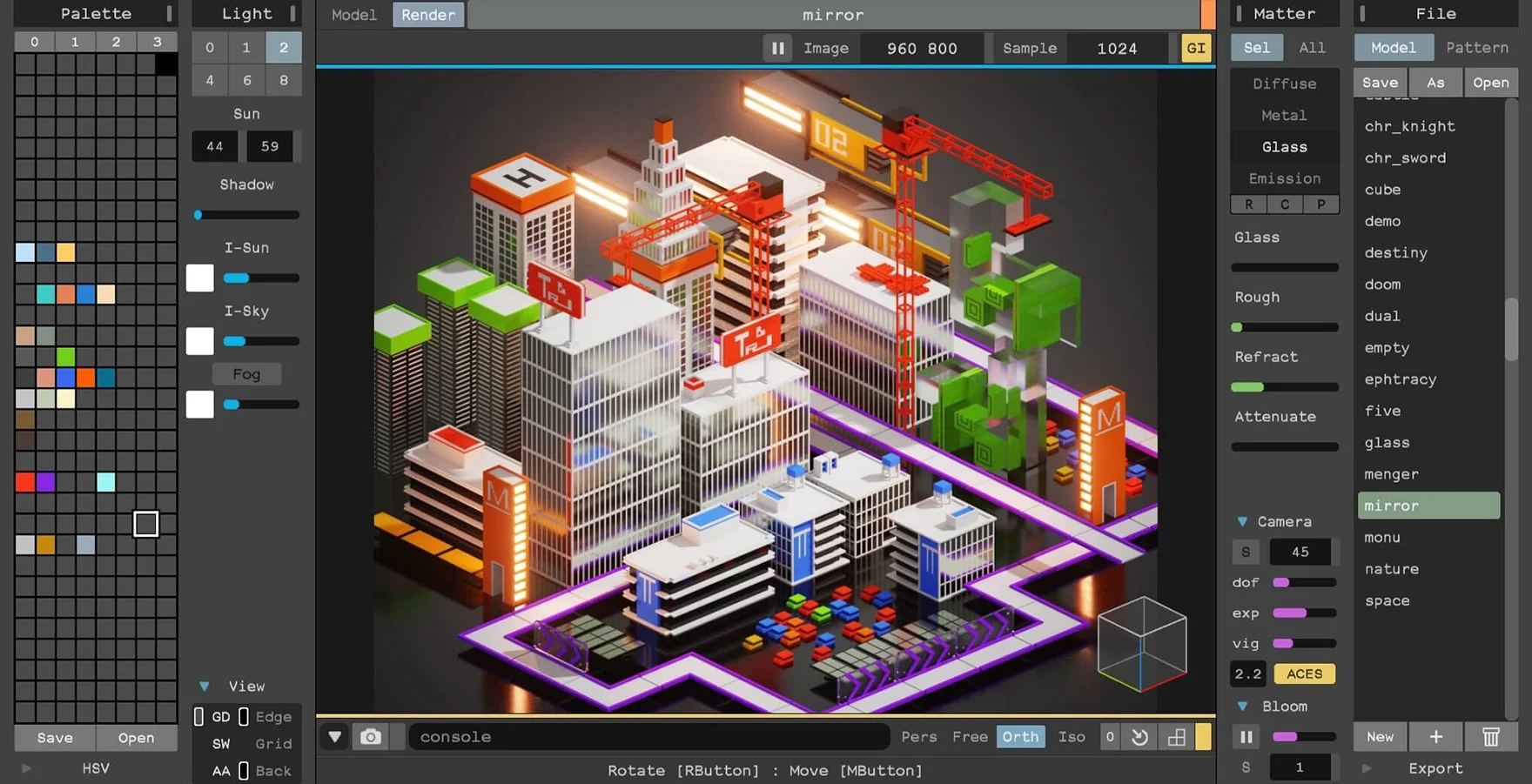Image resolution: width=1532 pixels, height=784 pixels.
Task: Click the trash icon to delete model
Action: 1490,737
